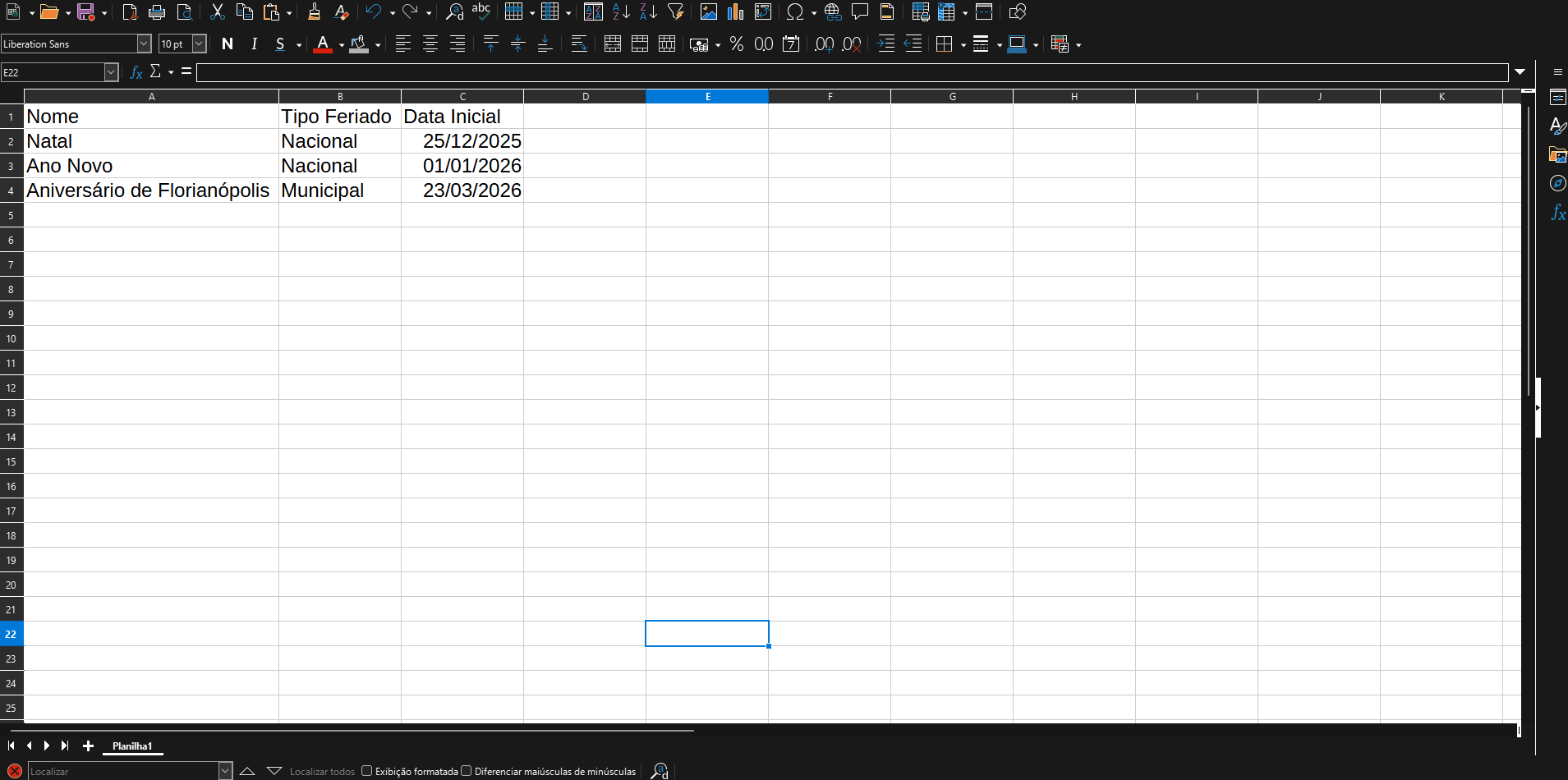Save the document with the floppy icon

pos(85,12)
